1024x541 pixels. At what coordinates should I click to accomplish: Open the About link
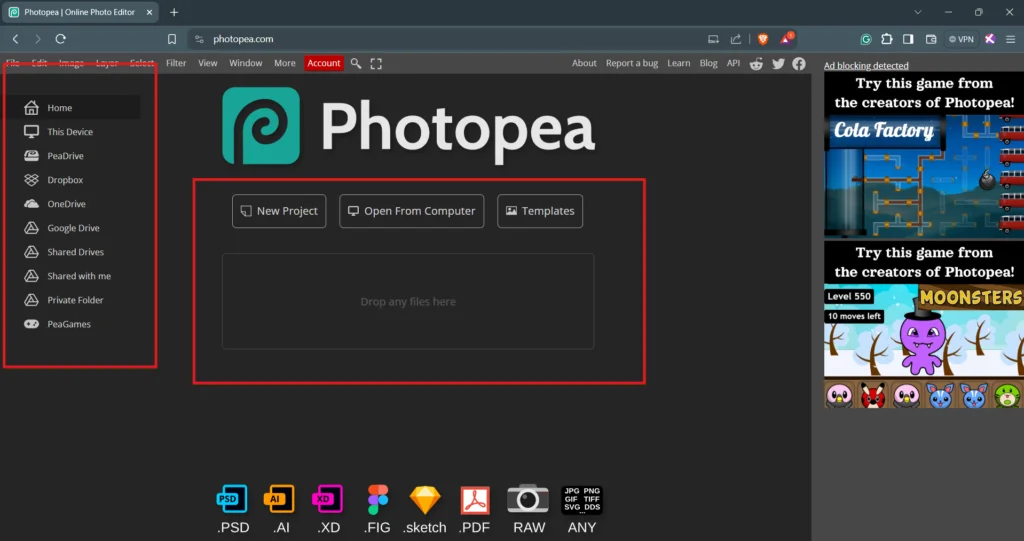(584, 63)
